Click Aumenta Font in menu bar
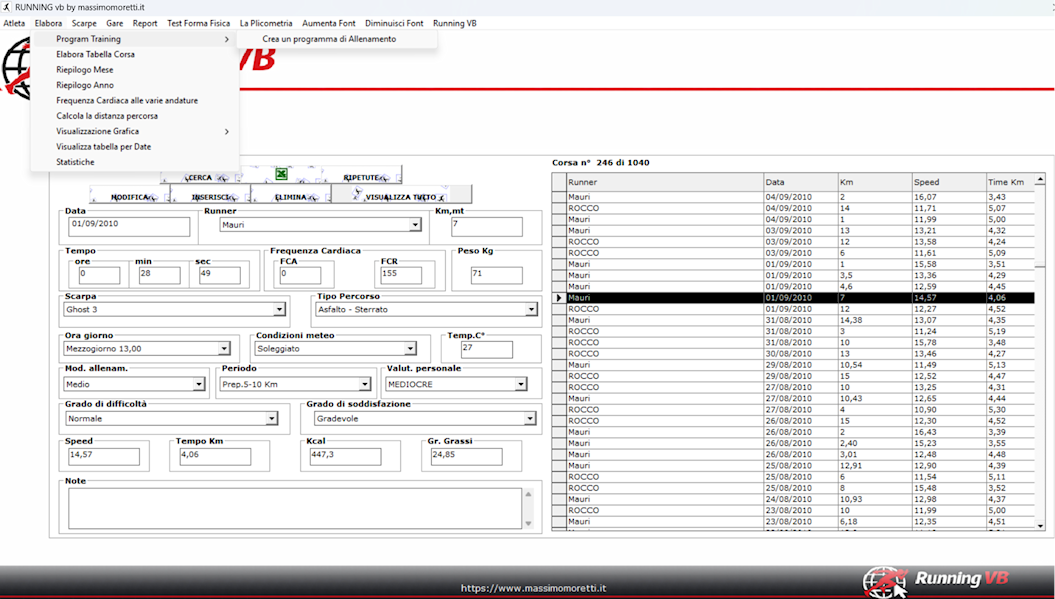Screen dimensions: 1055x599 click(328, 23)
